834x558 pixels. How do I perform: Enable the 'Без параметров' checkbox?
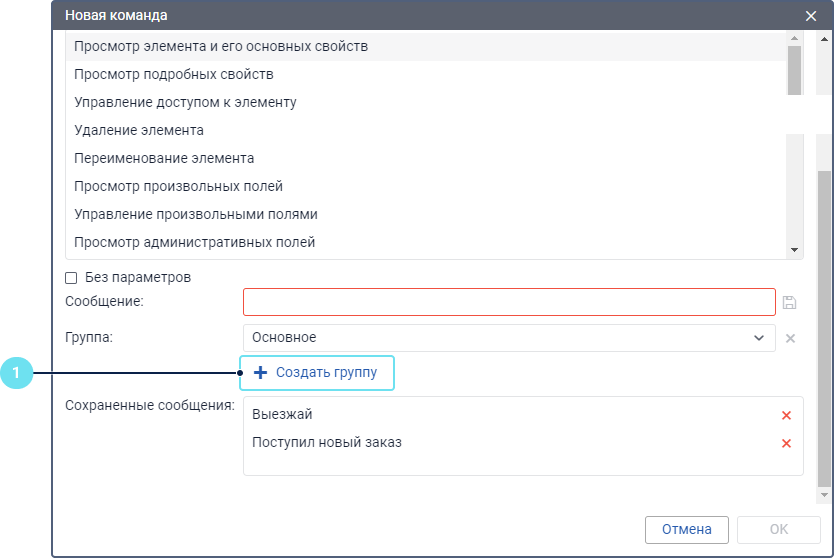71,277
